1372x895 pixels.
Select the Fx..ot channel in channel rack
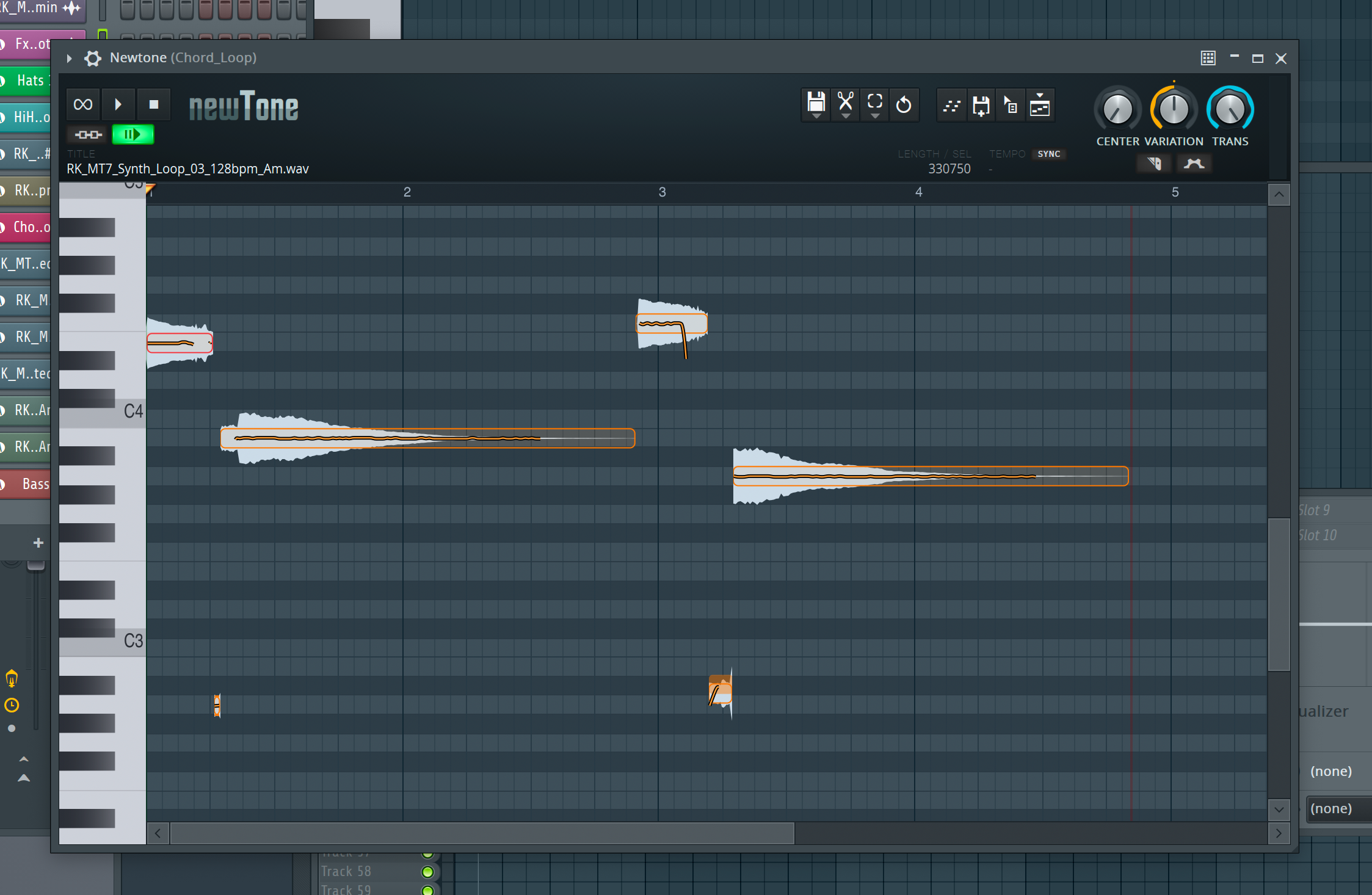click(x=26, y=44)
